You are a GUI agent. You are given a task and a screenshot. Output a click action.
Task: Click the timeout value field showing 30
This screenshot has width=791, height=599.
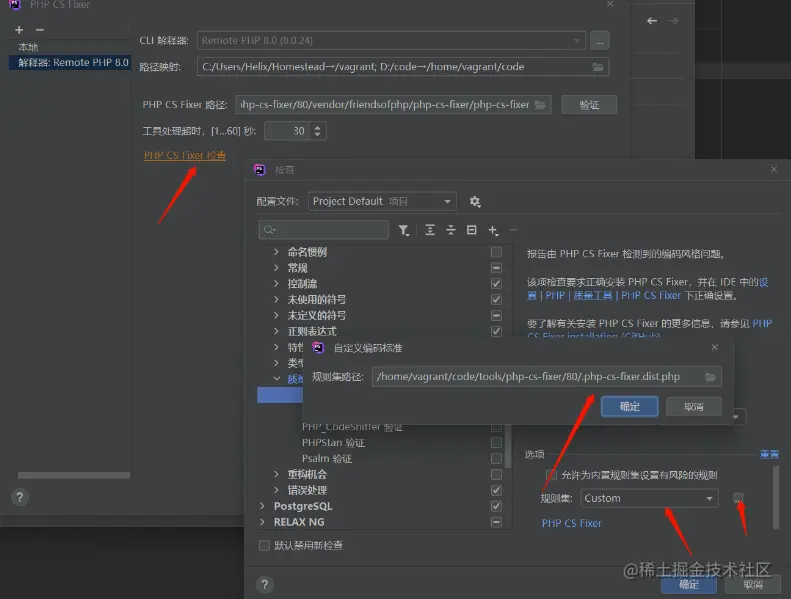pyautogui.click(x=288, y=131)
